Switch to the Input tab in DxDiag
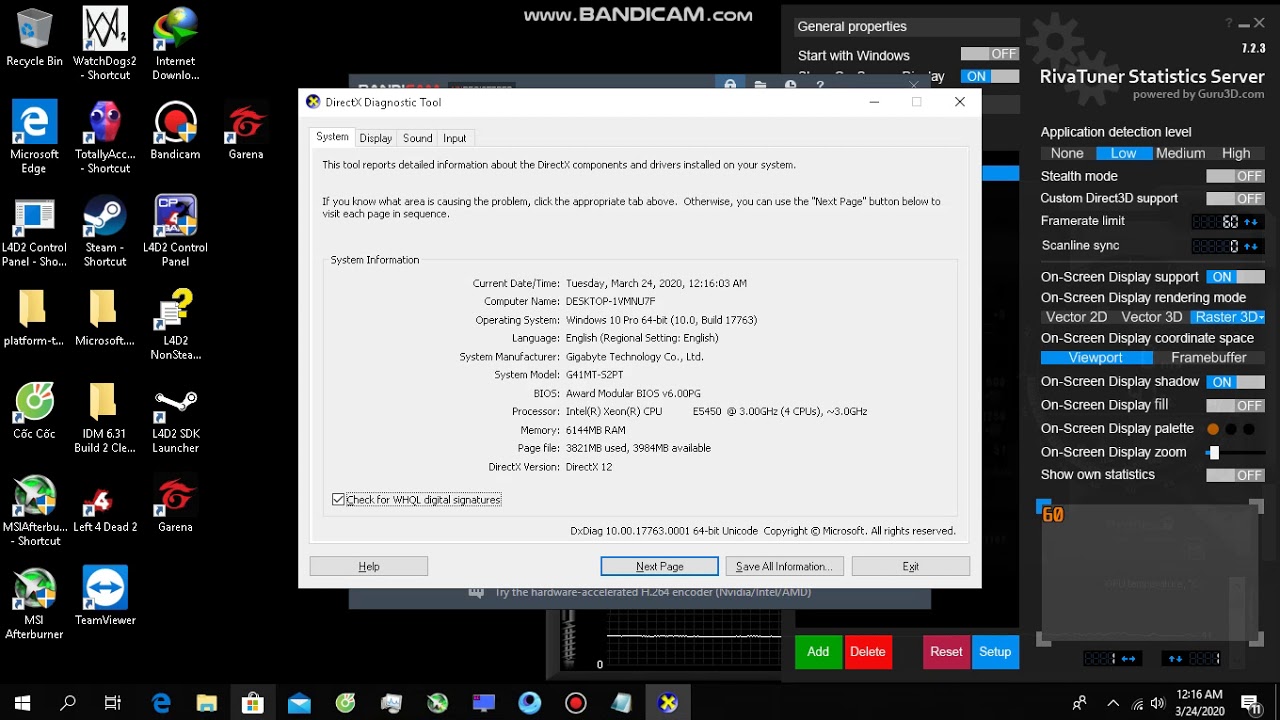 pos(455,138)
